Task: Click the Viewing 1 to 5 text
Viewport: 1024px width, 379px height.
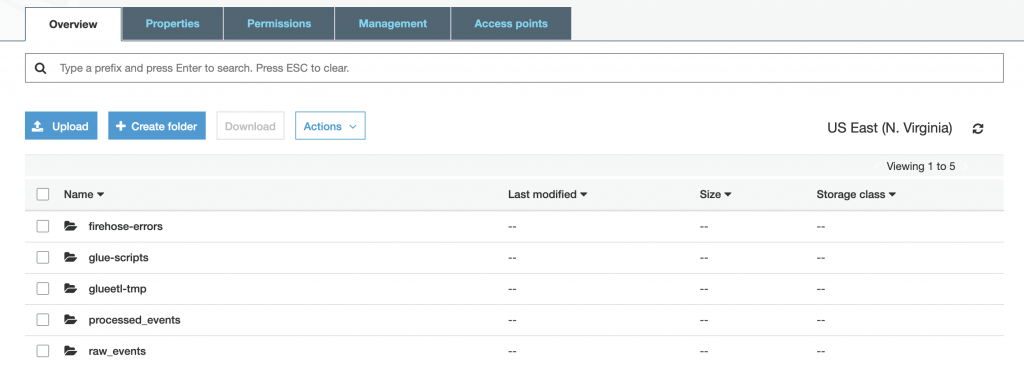Action: (921, 167)
